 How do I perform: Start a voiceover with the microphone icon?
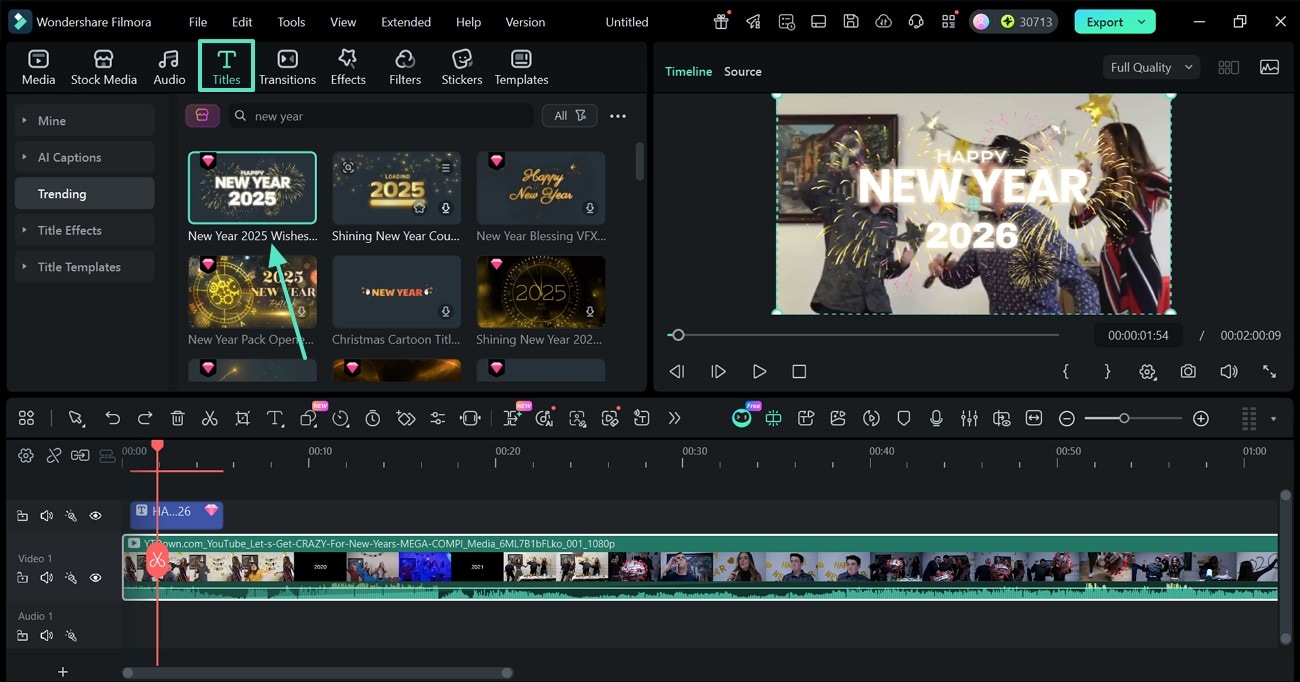[936, 418]
